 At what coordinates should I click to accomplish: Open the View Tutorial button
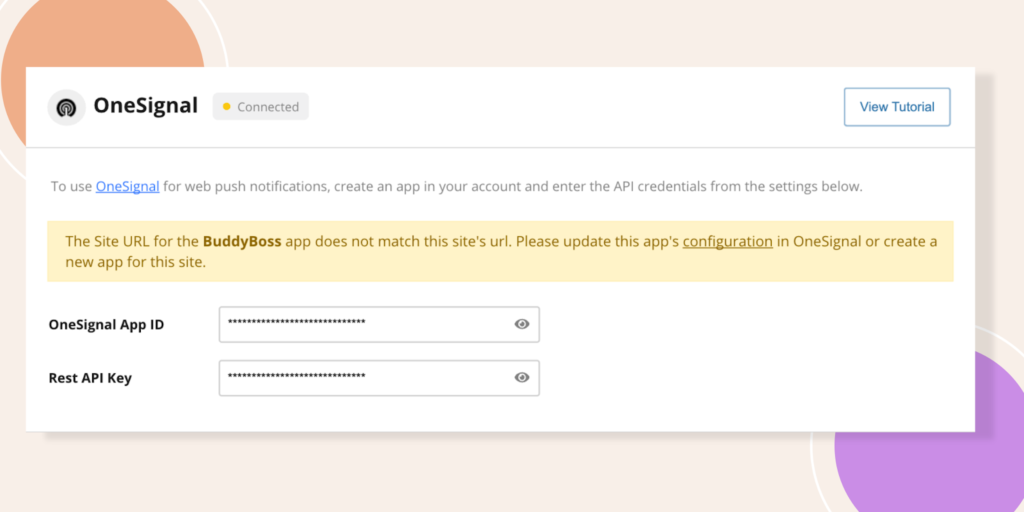click(x=896, y=107)
